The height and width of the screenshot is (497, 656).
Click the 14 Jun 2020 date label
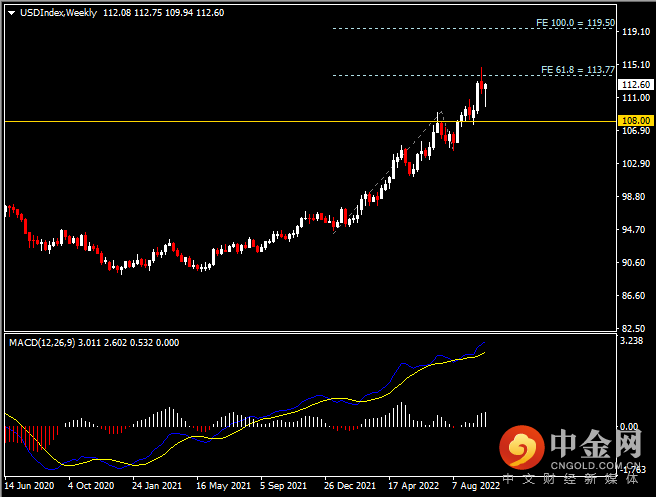30,486
